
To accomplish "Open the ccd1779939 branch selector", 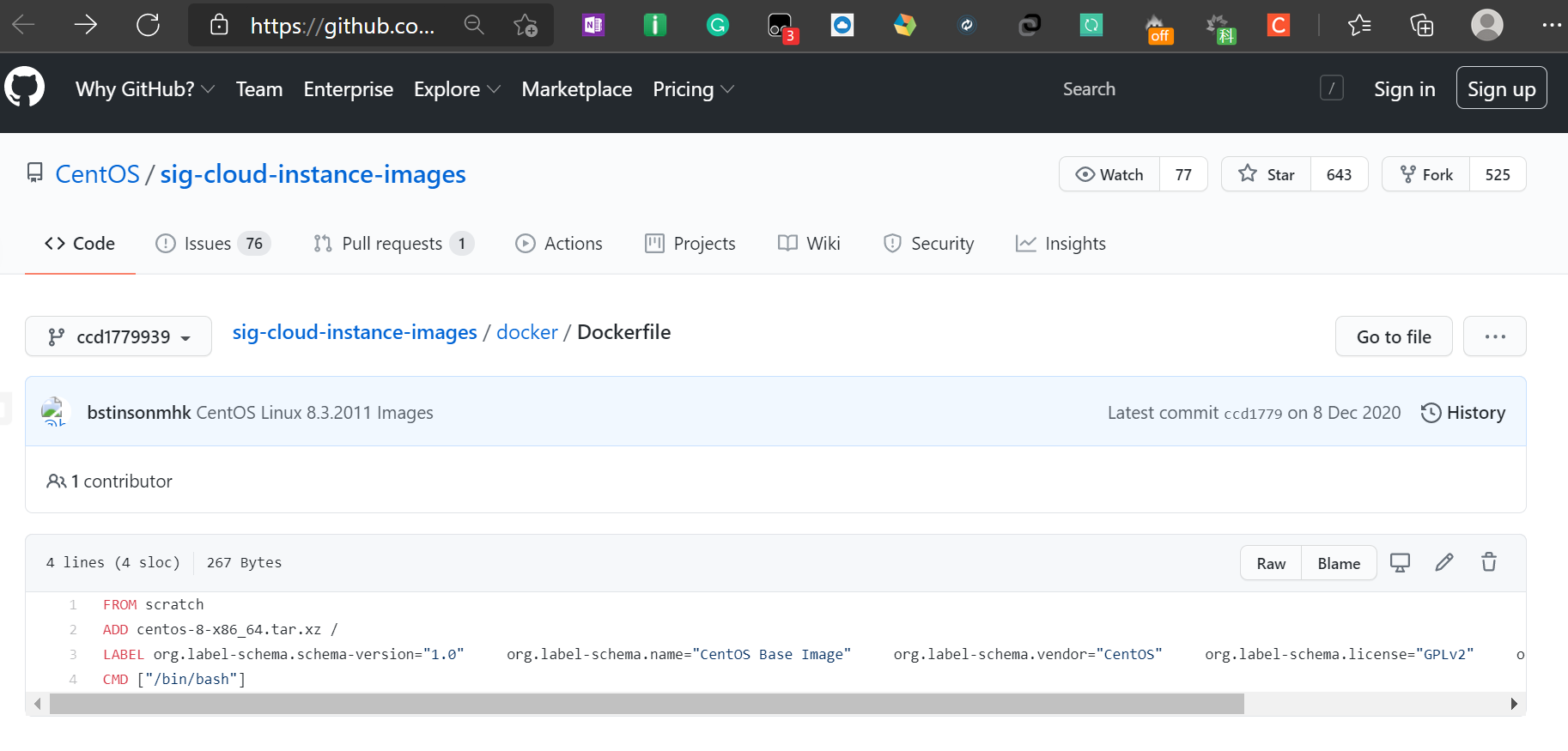I will point(119,336).
